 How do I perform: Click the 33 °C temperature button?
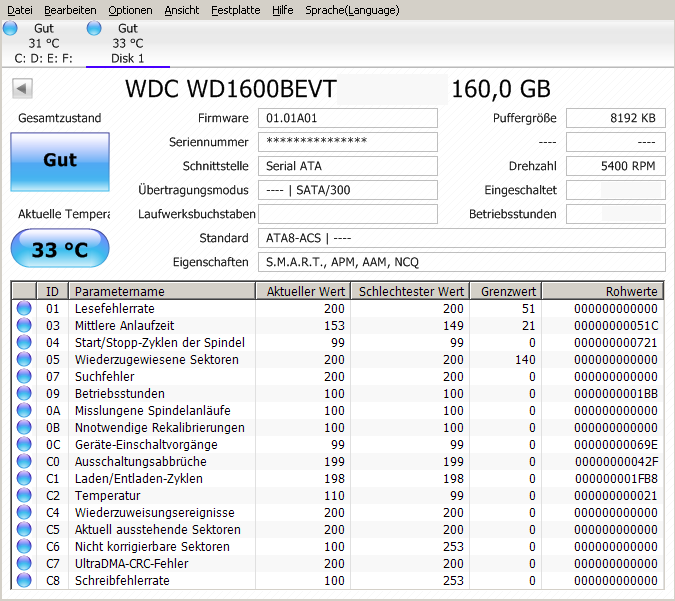pyautogui.click(x=60, y=248)
